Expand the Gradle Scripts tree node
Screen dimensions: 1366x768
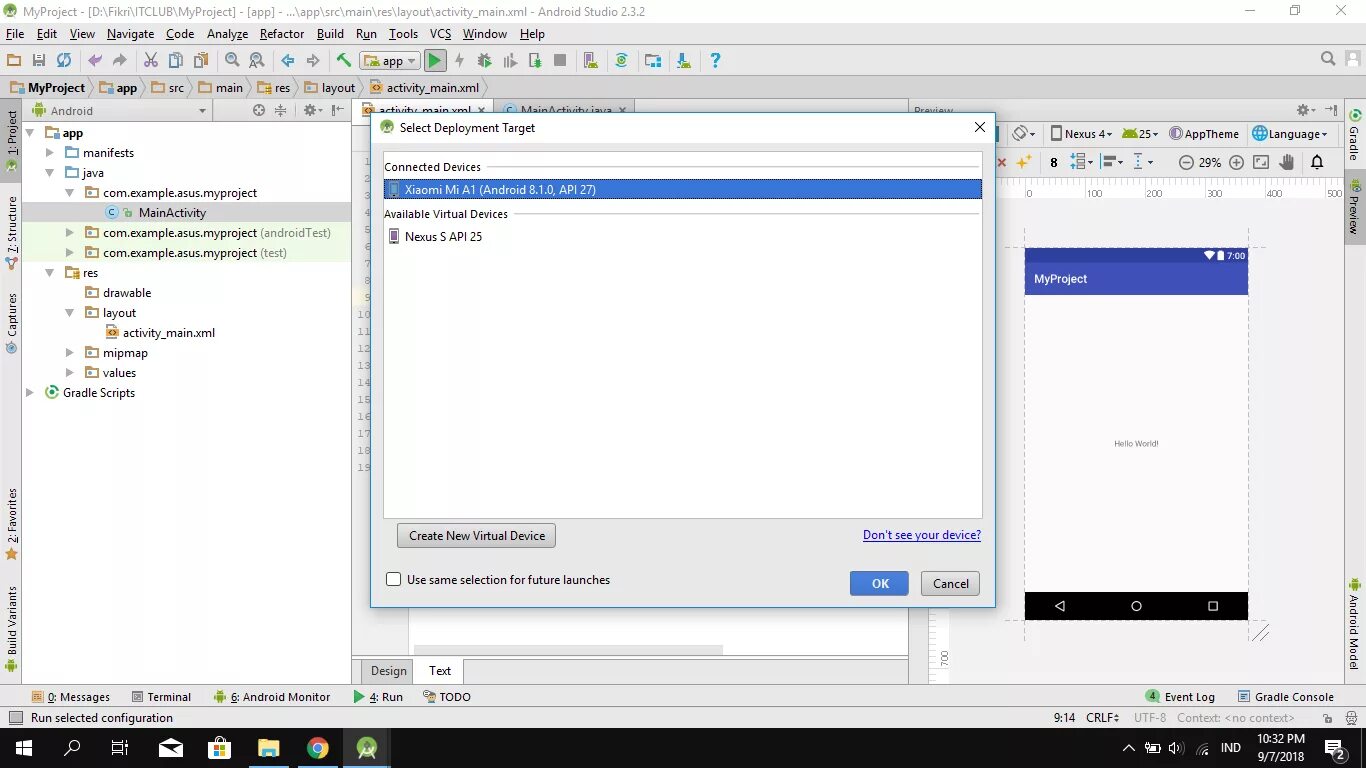(30, 393)
